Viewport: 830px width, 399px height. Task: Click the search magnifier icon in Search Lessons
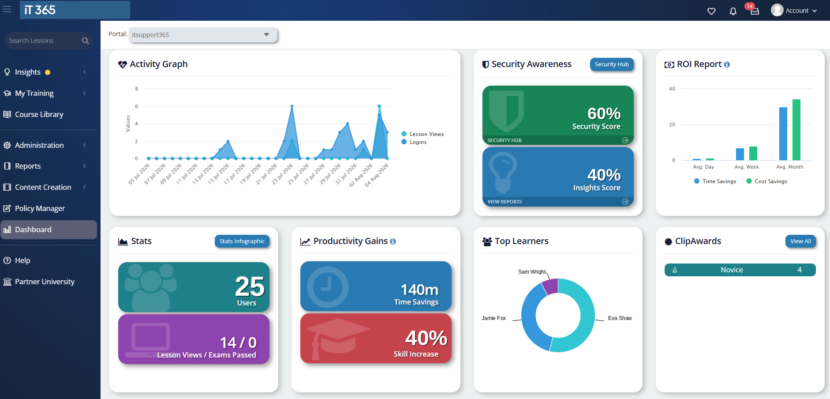click(85, 41)
